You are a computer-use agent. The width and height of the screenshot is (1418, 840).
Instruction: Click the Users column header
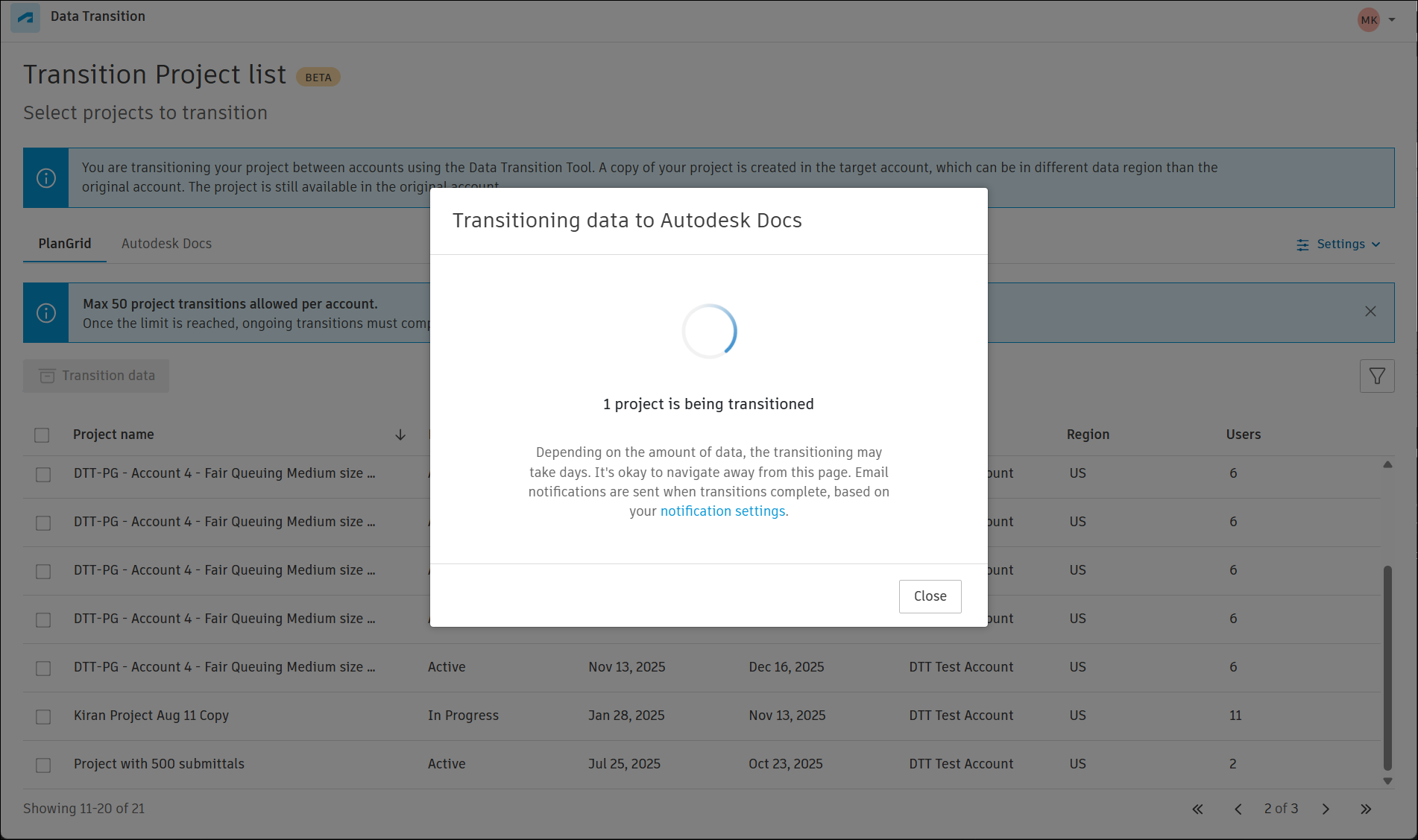click(x=1244, y=435)
